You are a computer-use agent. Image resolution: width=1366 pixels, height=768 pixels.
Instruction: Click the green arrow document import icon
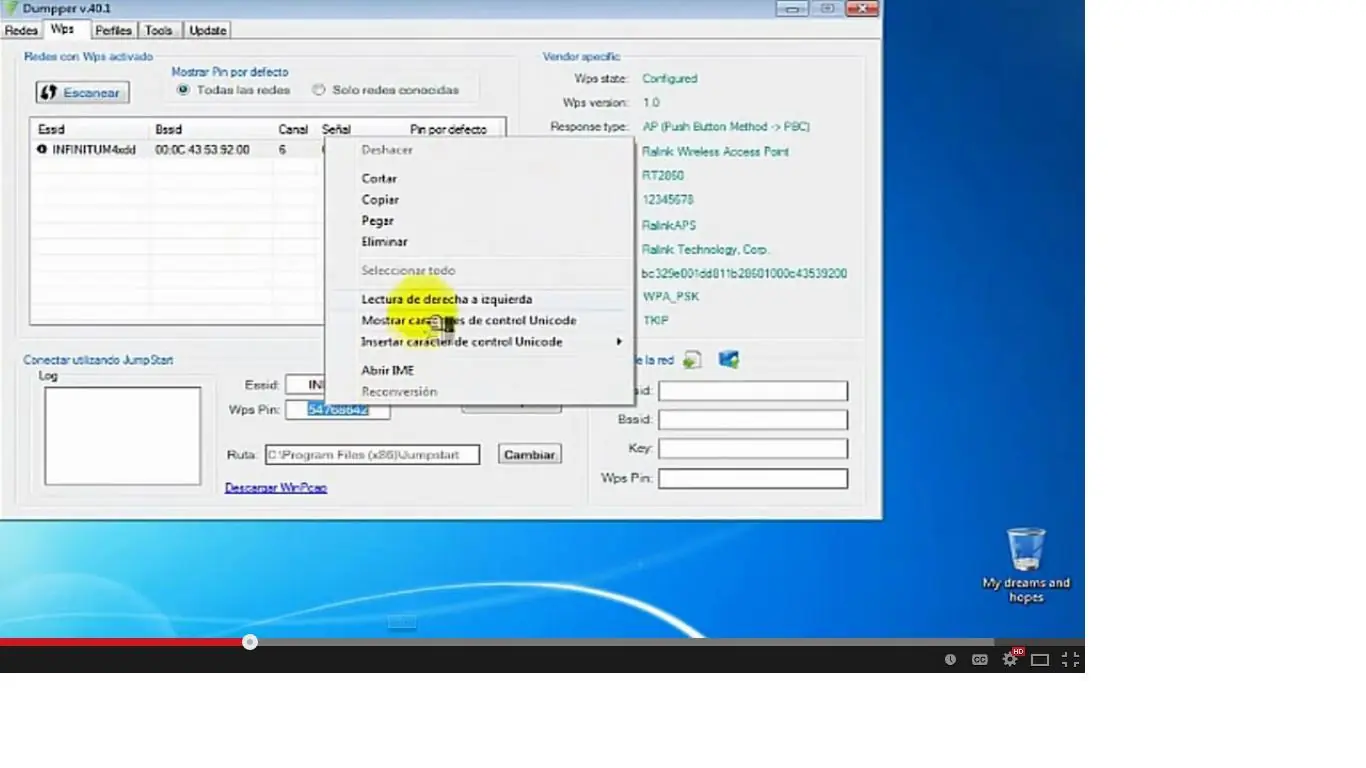[693, 360]
